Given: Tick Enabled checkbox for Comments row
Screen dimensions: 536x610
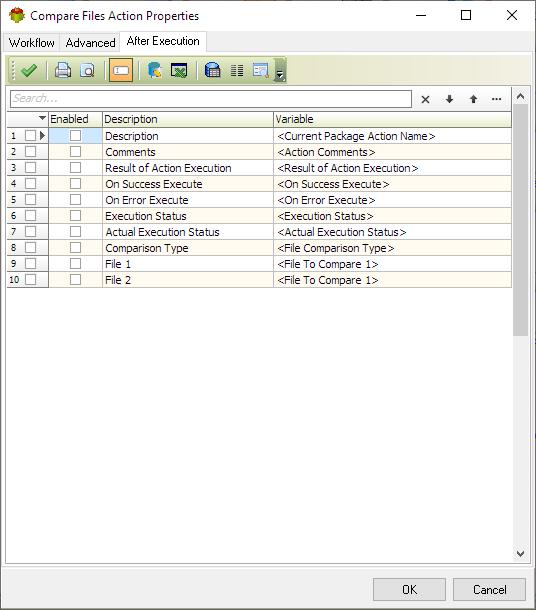Looking at the screenshot, I should 75,151.
